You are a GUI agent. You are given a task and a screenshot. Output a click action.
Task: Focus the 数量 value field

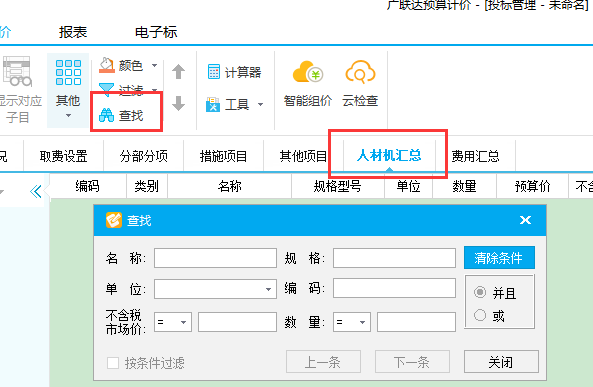416,322
